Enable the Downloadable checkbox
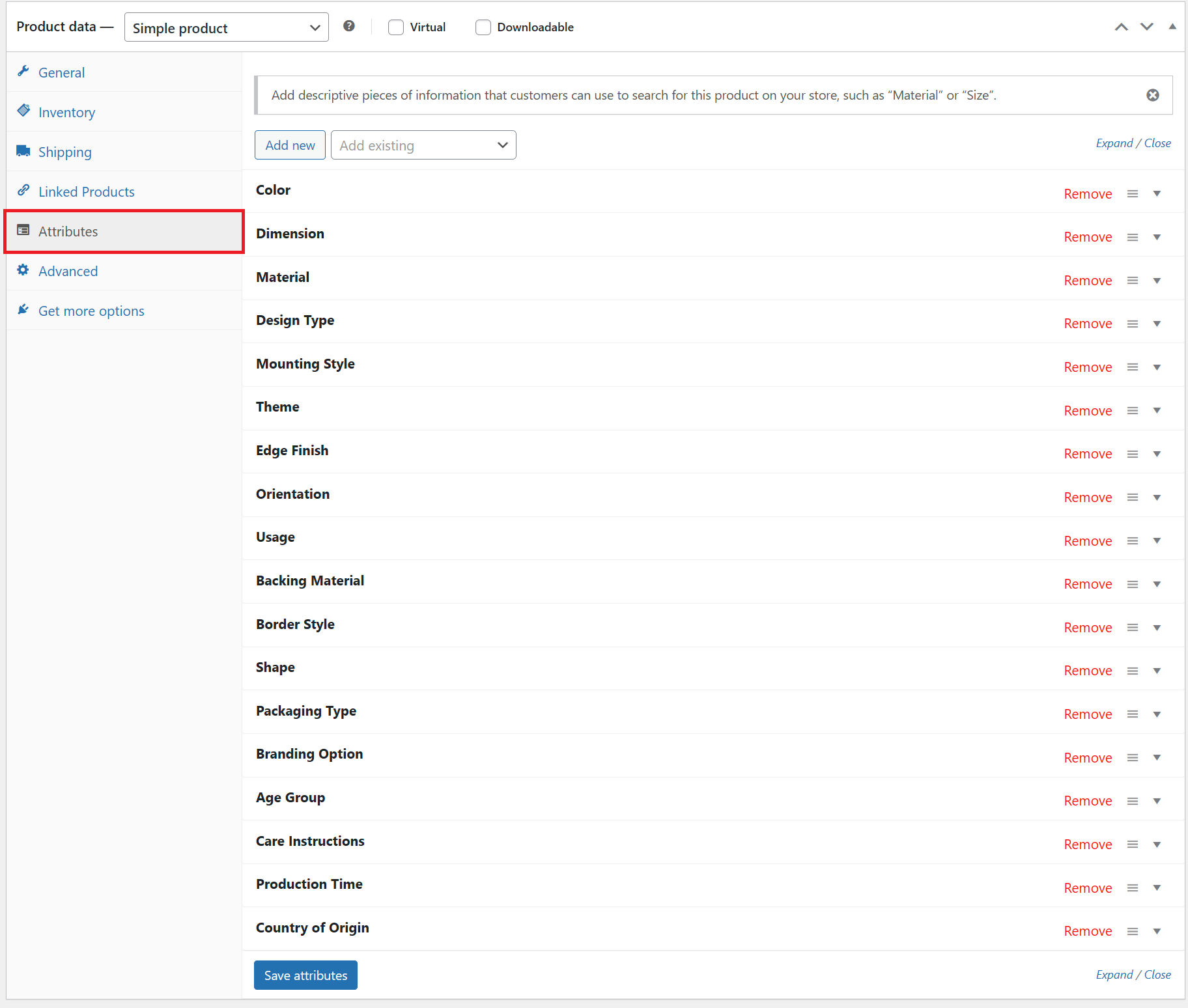The image size is (1188, 1008). click(x=483, y=27)
